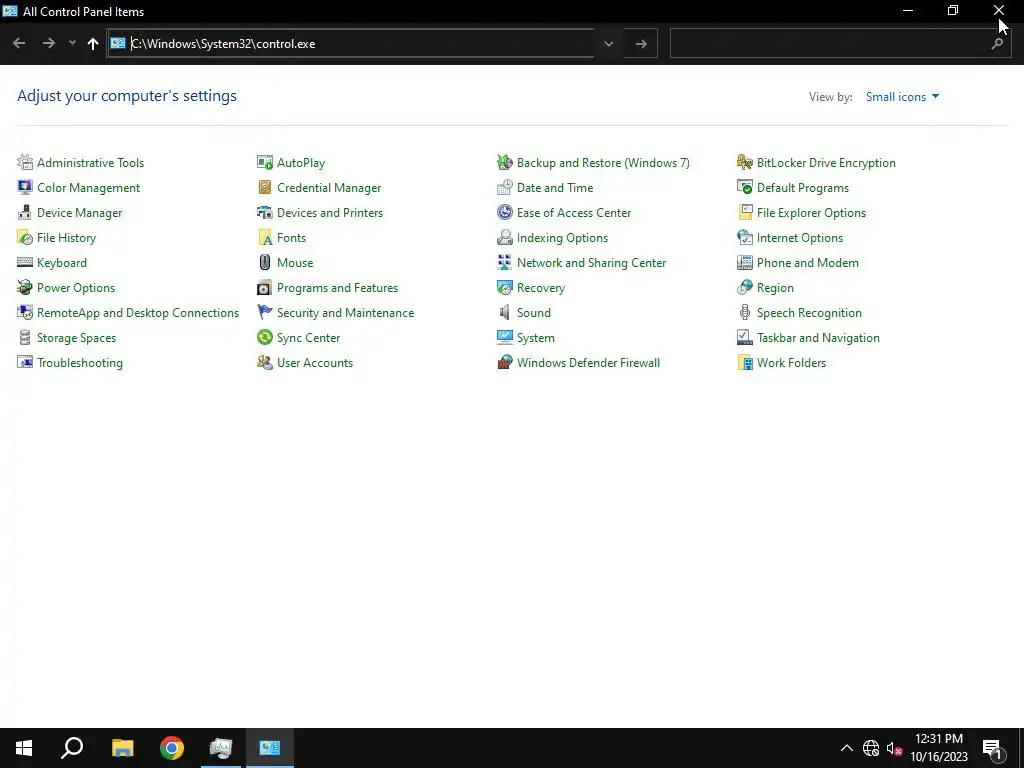Launch File Explorer from the taskbar
1024x768 pixels.
click(122, 748)
